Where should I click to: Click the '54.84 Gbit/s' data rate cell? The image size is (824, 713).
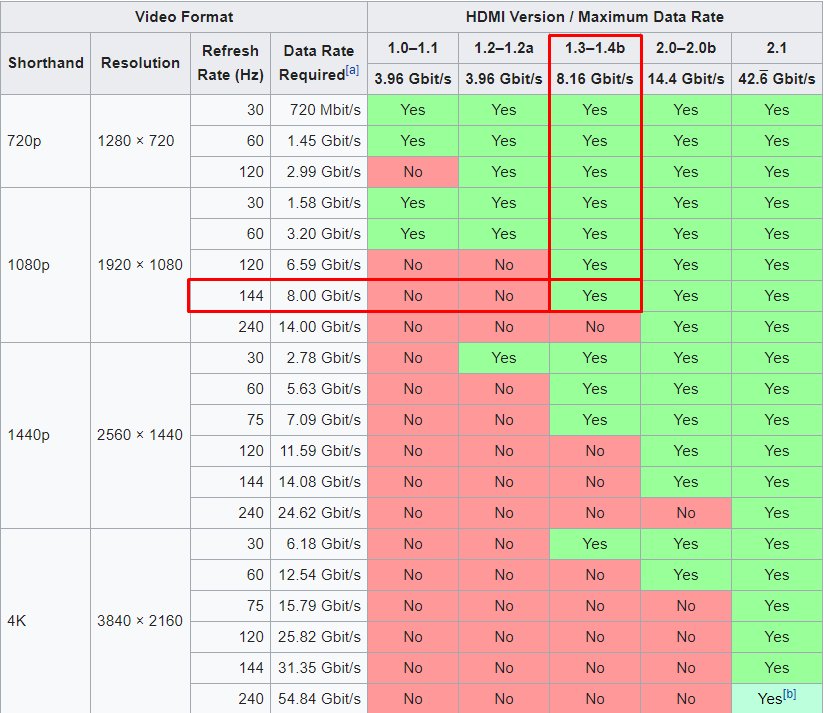[319, 699]
